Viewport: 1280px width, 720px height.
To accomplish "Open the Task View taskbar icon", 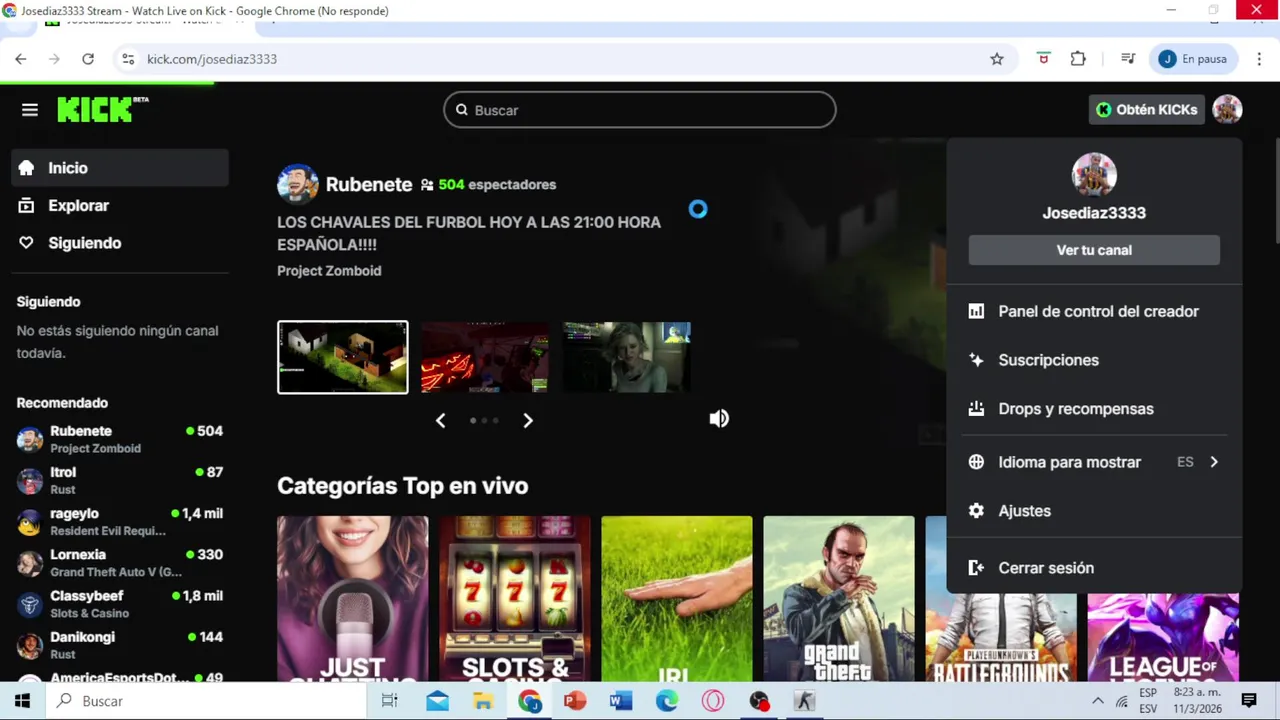I will coord(390,701).
